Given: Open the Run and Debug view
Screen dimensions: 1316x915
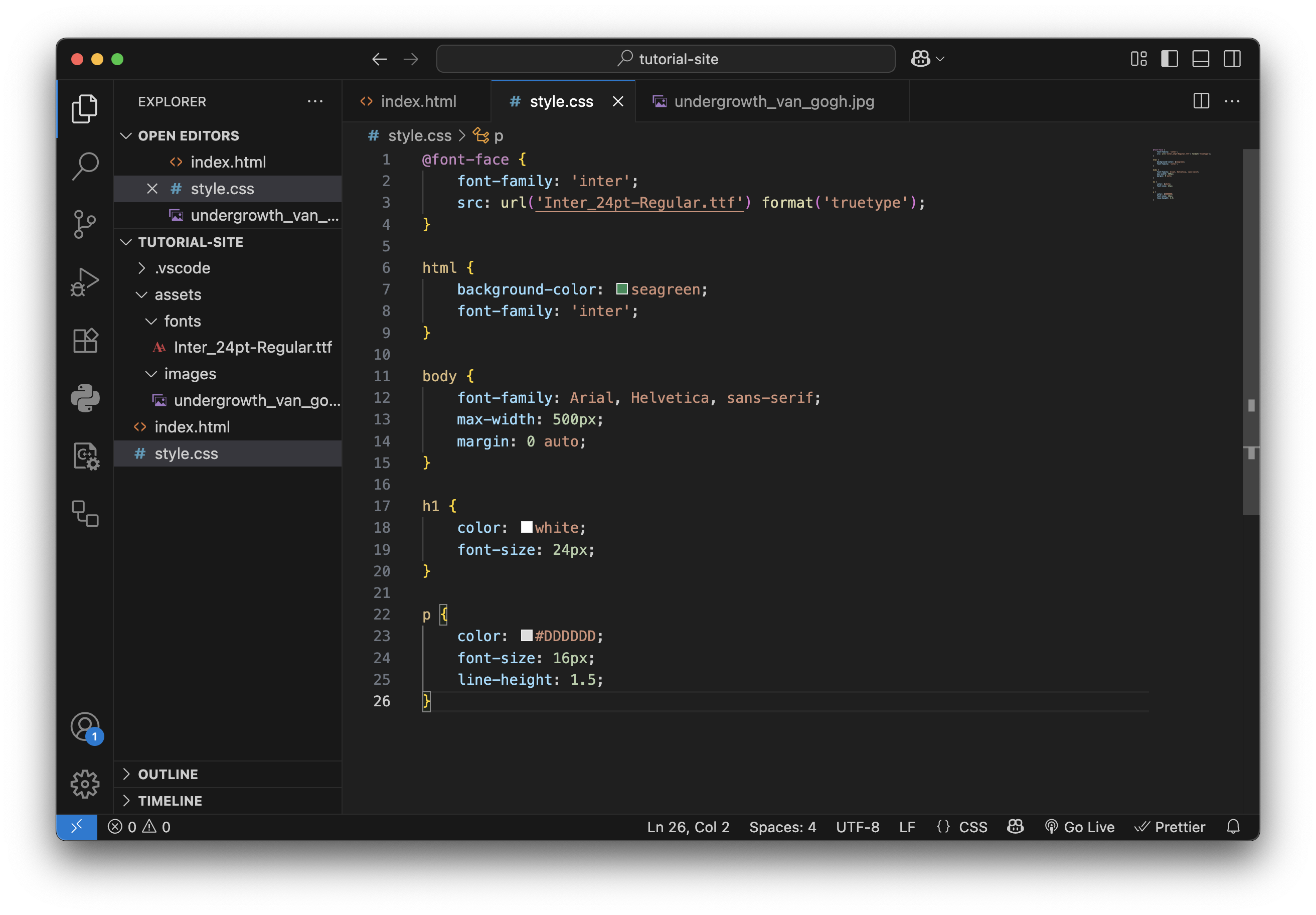Looking at the screenshot, I should click(x=85, y=282).
